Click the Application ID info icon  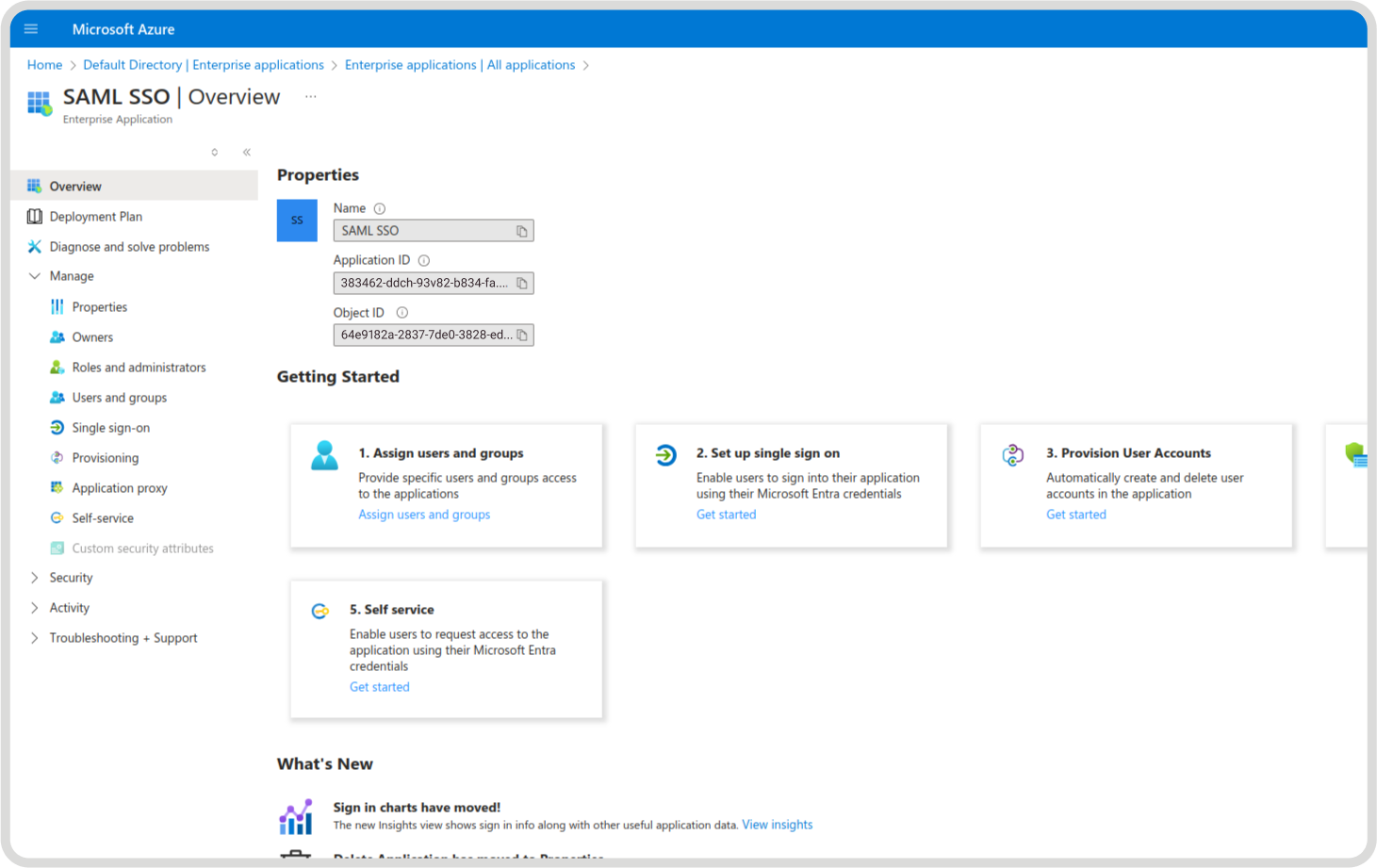[424, 260]
